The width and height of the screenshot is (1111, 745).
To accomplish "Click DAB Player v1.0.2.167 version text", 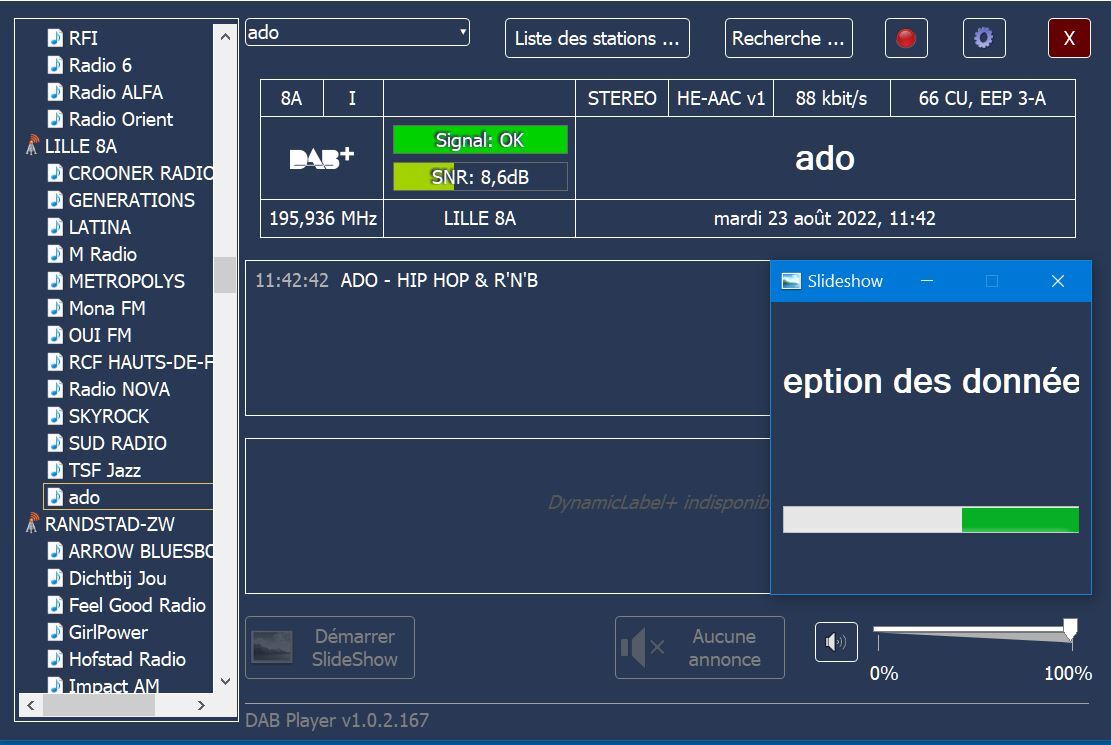I will coord(337,720).
